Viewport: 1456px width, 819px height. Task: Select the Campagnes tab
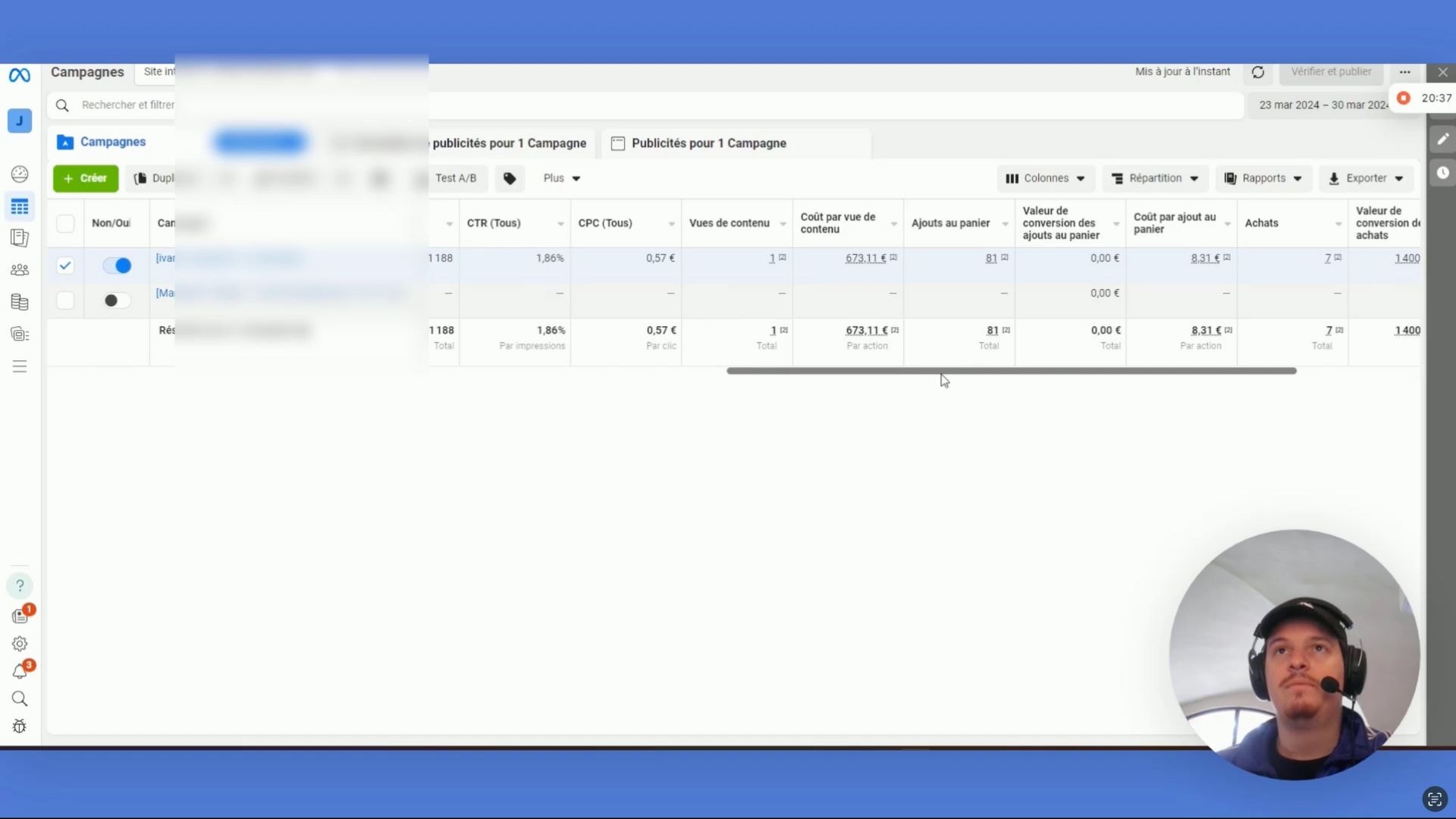click(113, 142)
